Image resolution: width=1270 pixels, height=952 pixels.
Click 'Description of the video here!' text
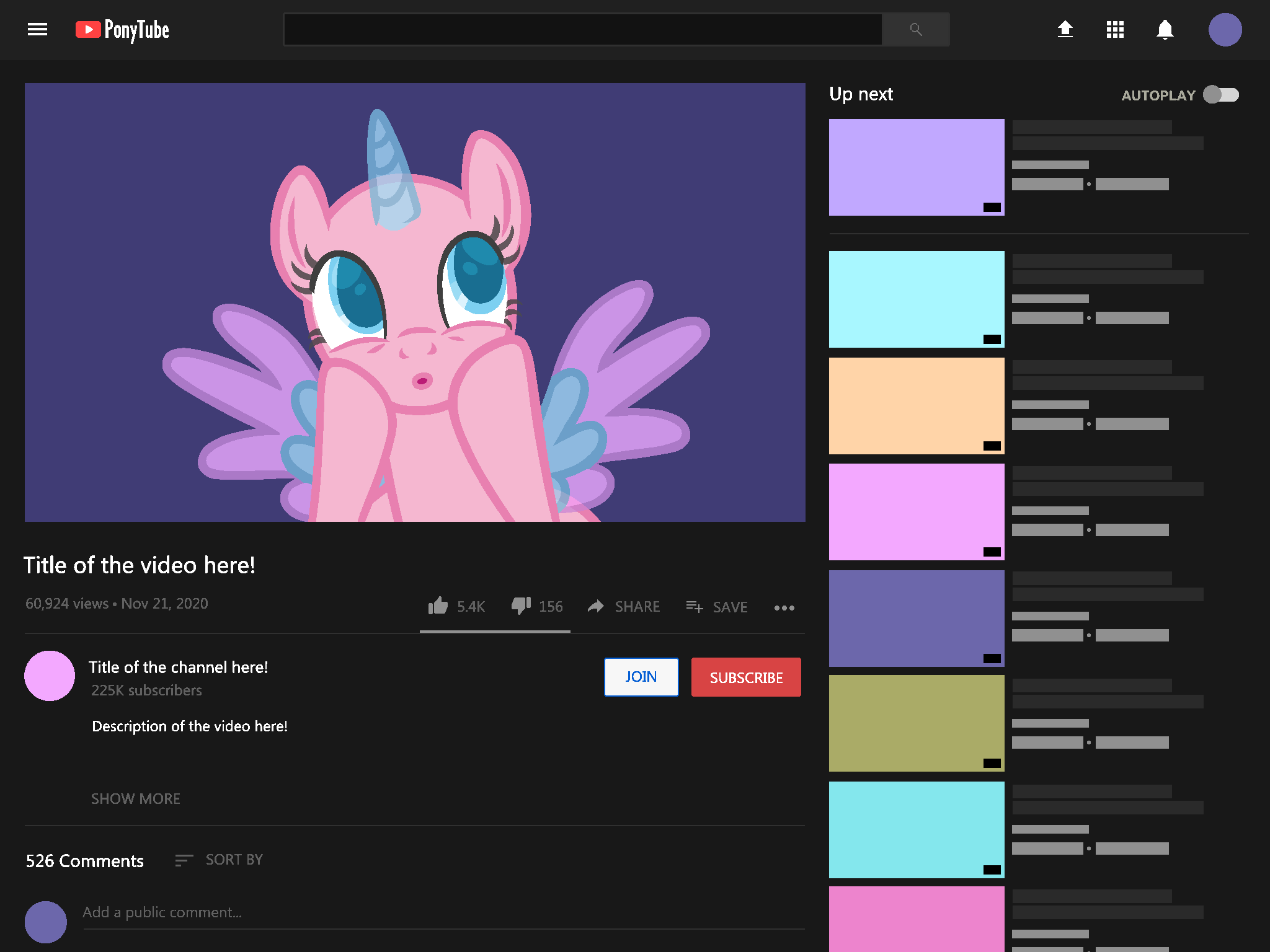(x=190, y=726)
